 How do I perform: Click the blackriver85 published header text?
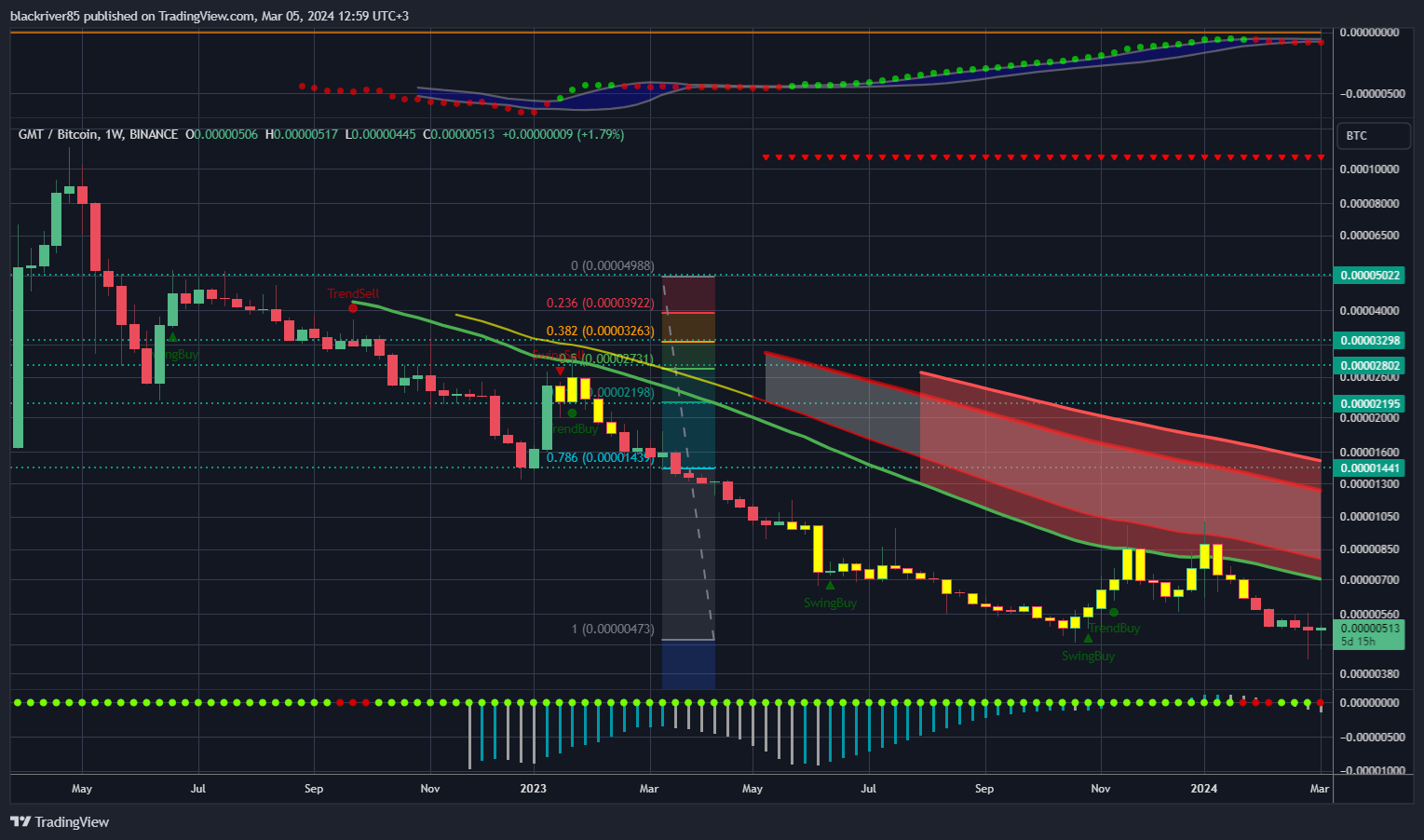point(209,16)
